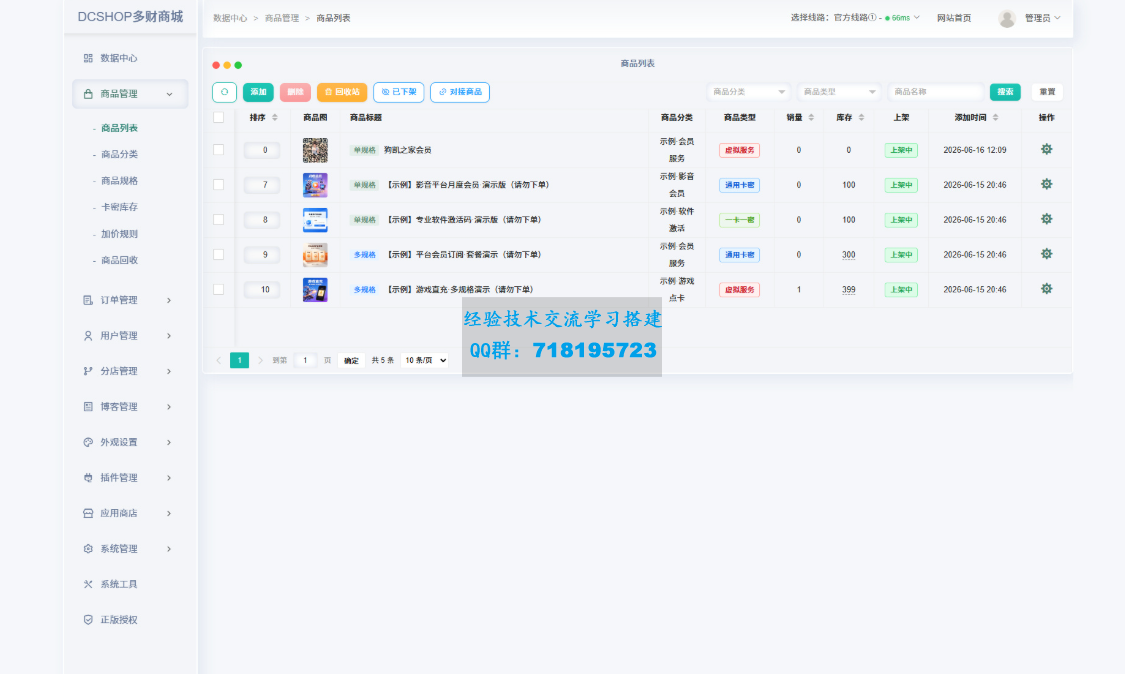Open gear menu for 平台会员订阅 row
Image resolution: width=1125 pixels, height=674 pixels.
(x=1046, y=254)
